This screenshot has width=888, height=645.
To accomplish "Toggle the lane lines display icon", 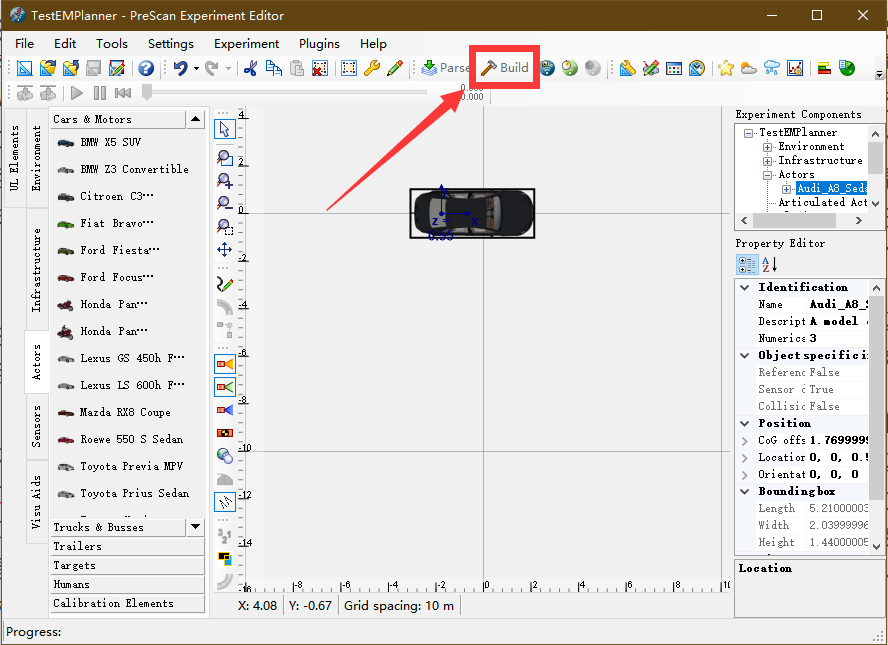I will point(225,502).
